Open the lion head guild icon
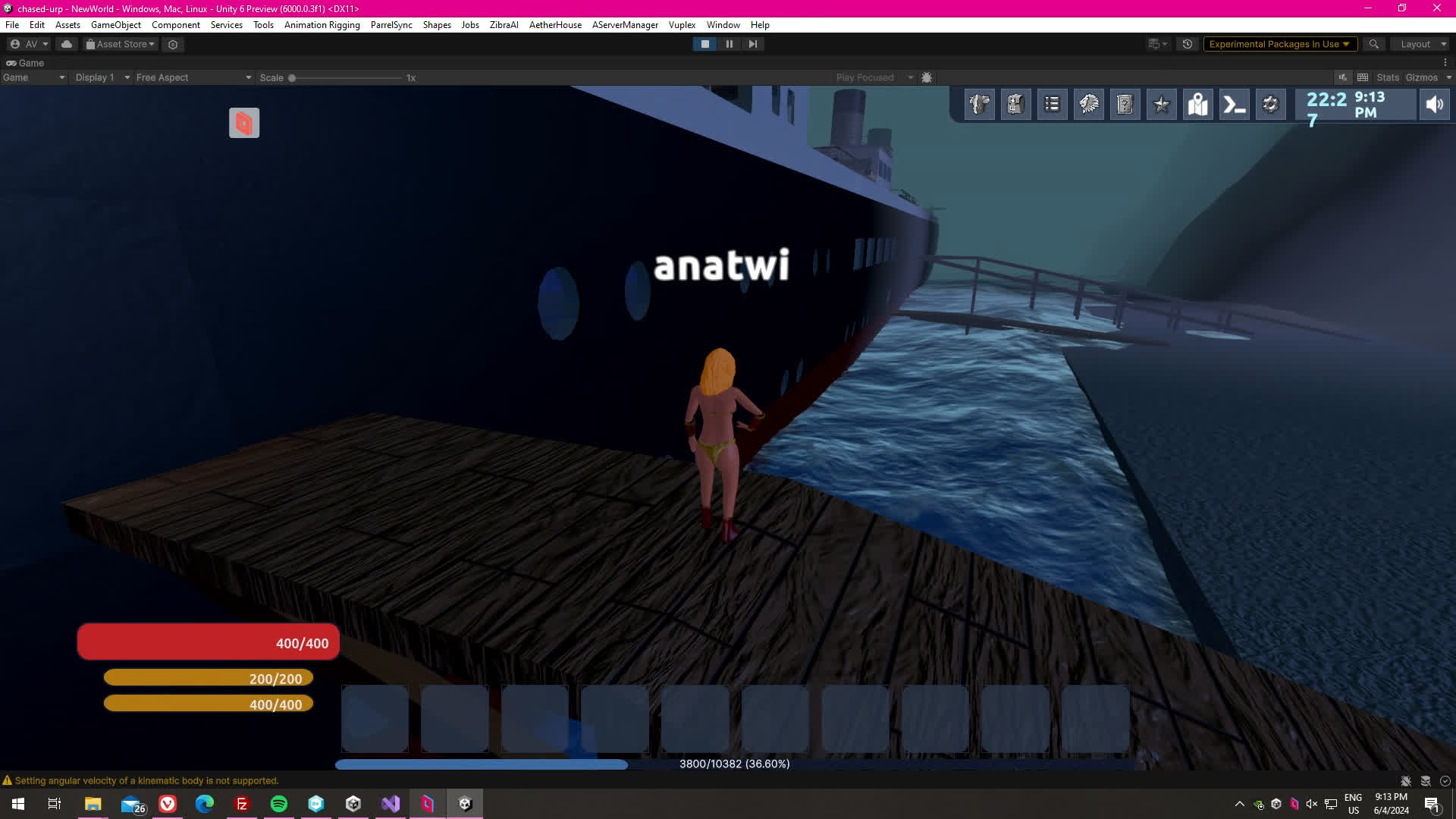 [1088, 105]
